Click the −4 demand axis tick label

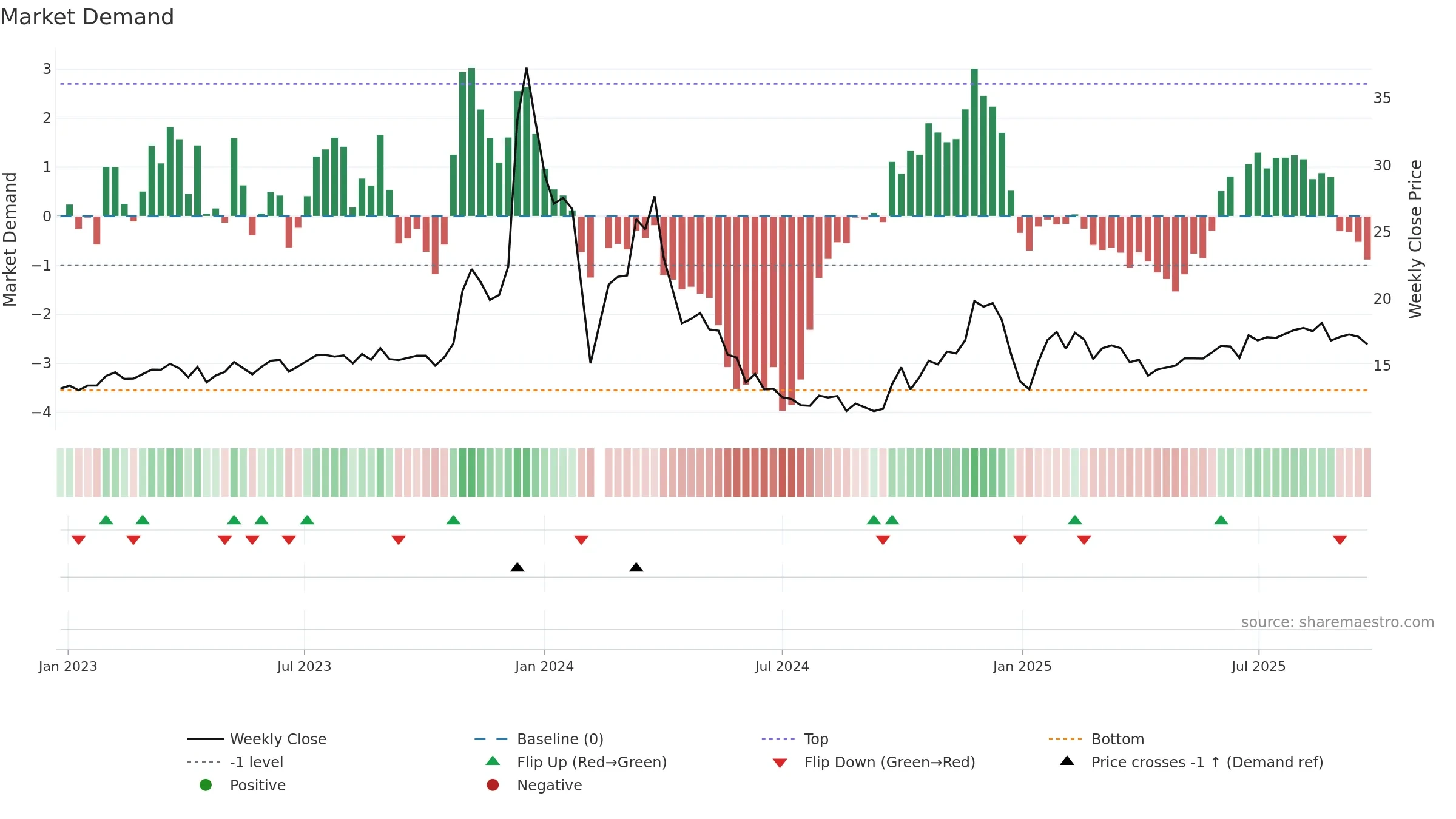point(42,413)
